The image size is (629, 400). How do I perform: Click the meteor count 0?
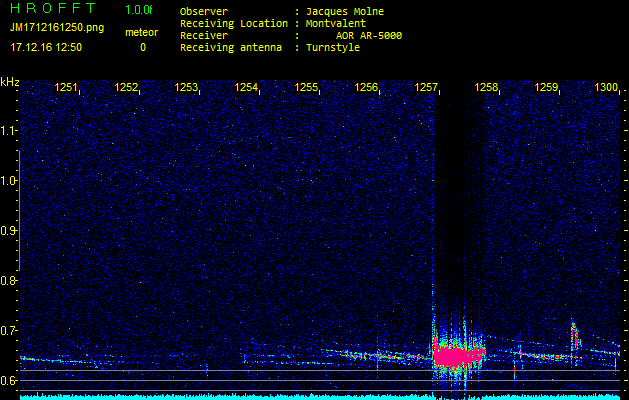tap(143, 47)
